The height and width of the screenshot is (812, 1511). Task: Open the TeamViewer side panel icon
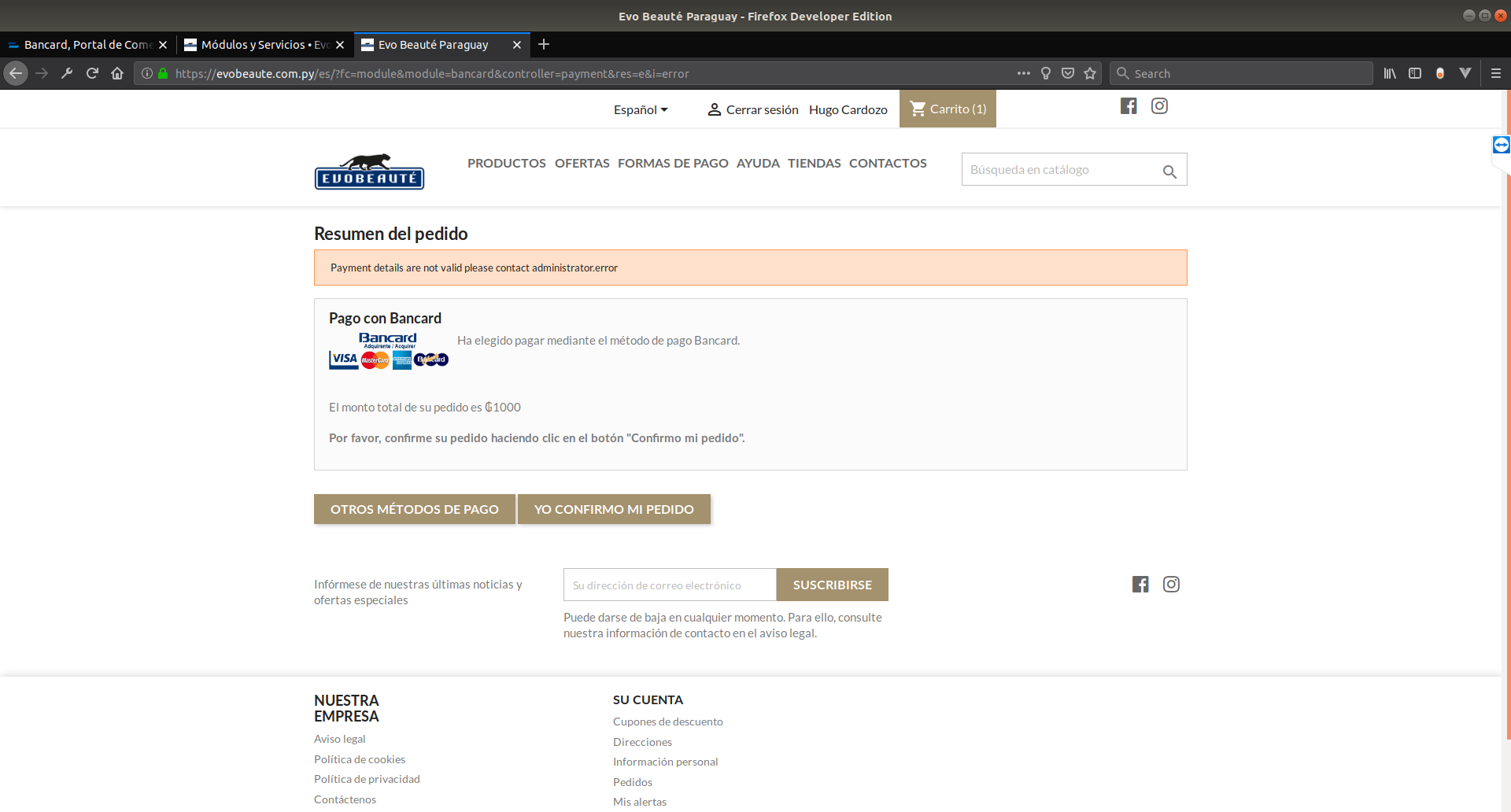(x=1502, y=145)
